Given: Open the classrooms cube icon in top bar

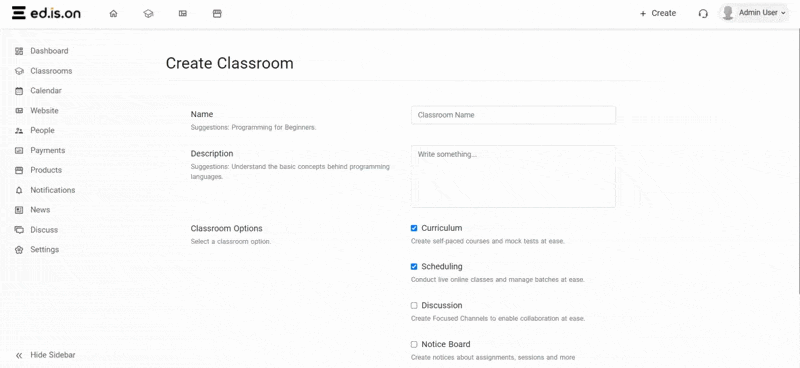Looking at the screenshot, I should [148, 14].
